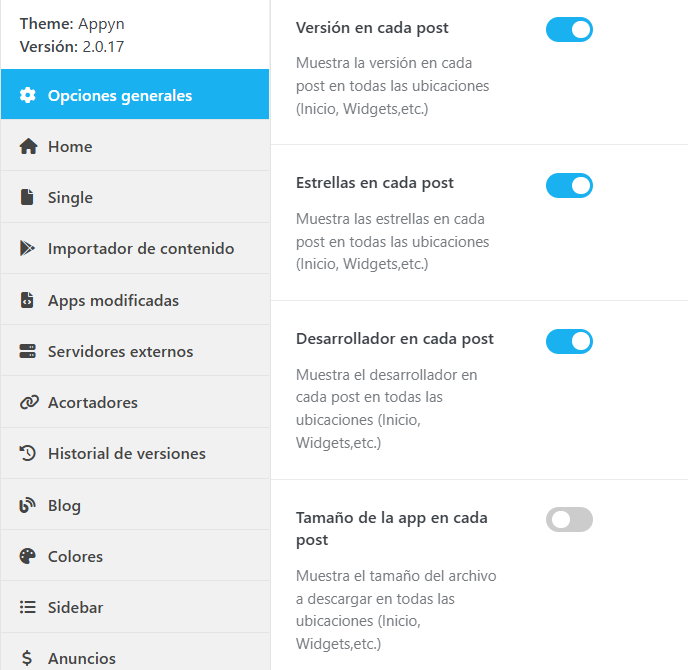Turn off Estrellas en cada post switch
688x670 pixels.
(x=569, y=185)
